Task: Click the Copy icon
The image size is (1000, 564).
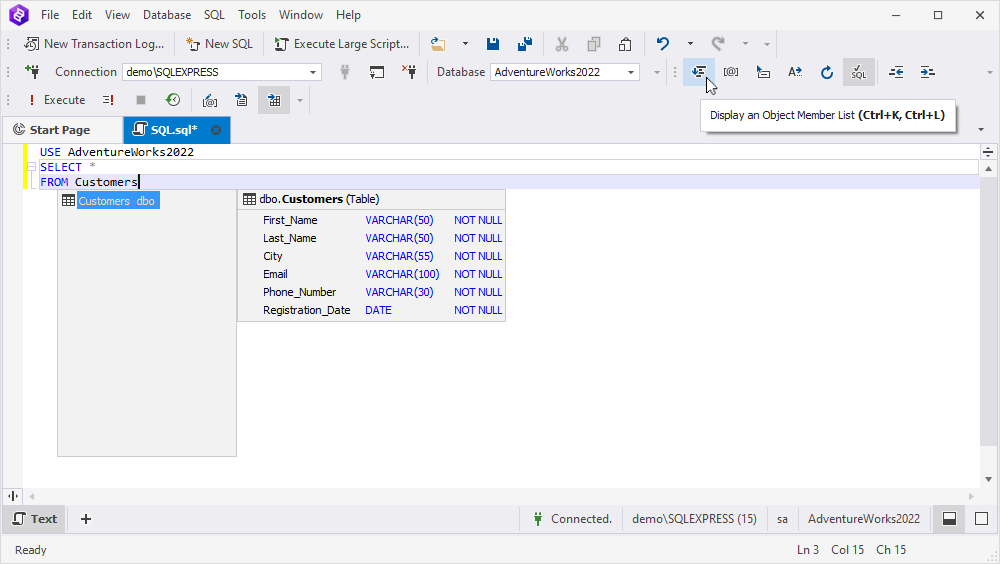Action: (x=594, y=44)
